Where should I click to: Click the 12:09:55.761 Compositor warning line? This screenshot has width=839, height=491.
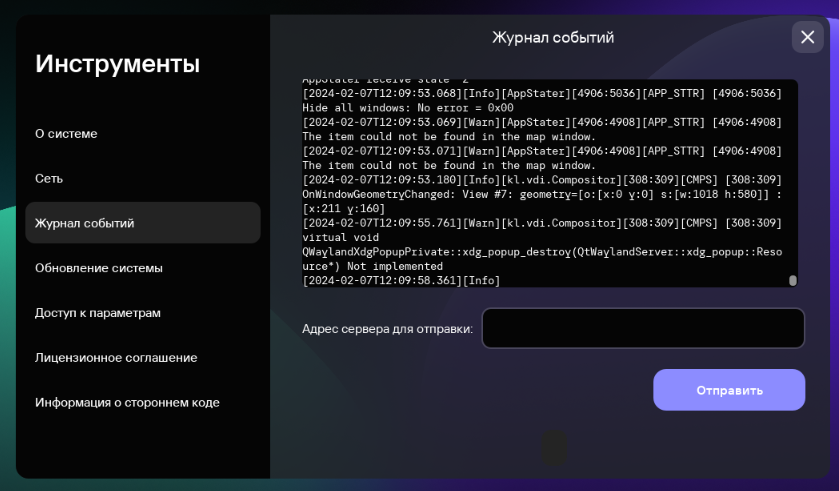coord(540,223)
